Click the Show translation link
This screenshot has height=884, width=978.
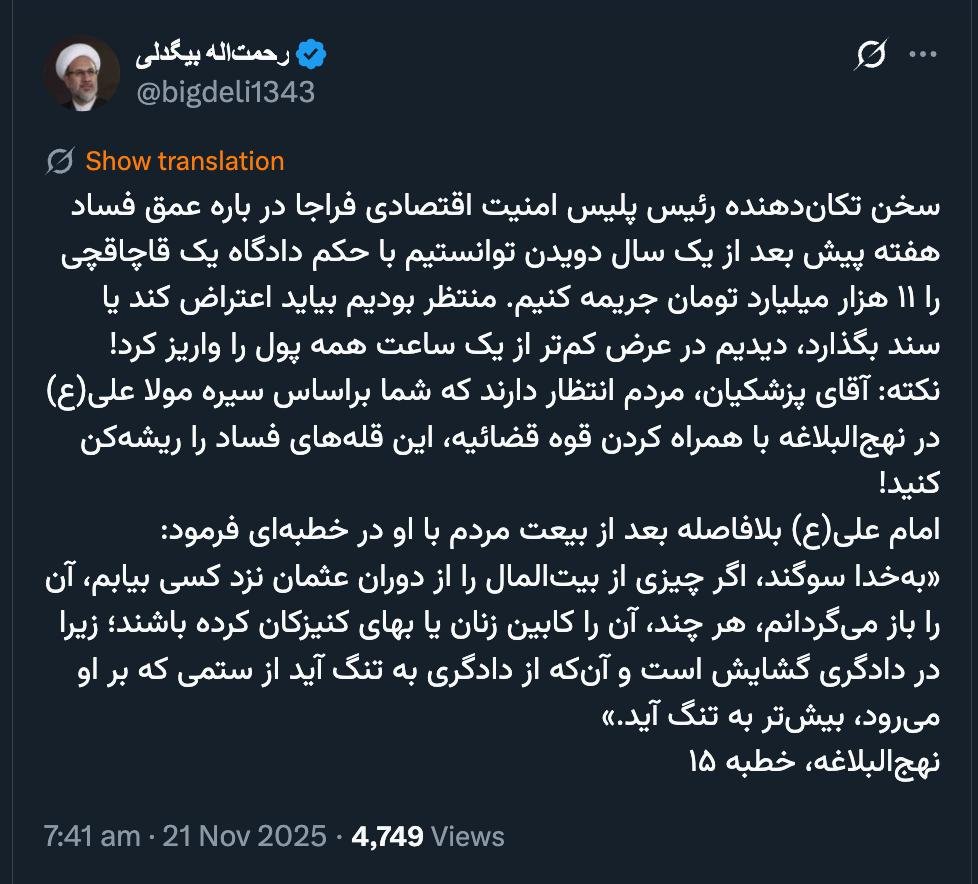tap(185, 161)
